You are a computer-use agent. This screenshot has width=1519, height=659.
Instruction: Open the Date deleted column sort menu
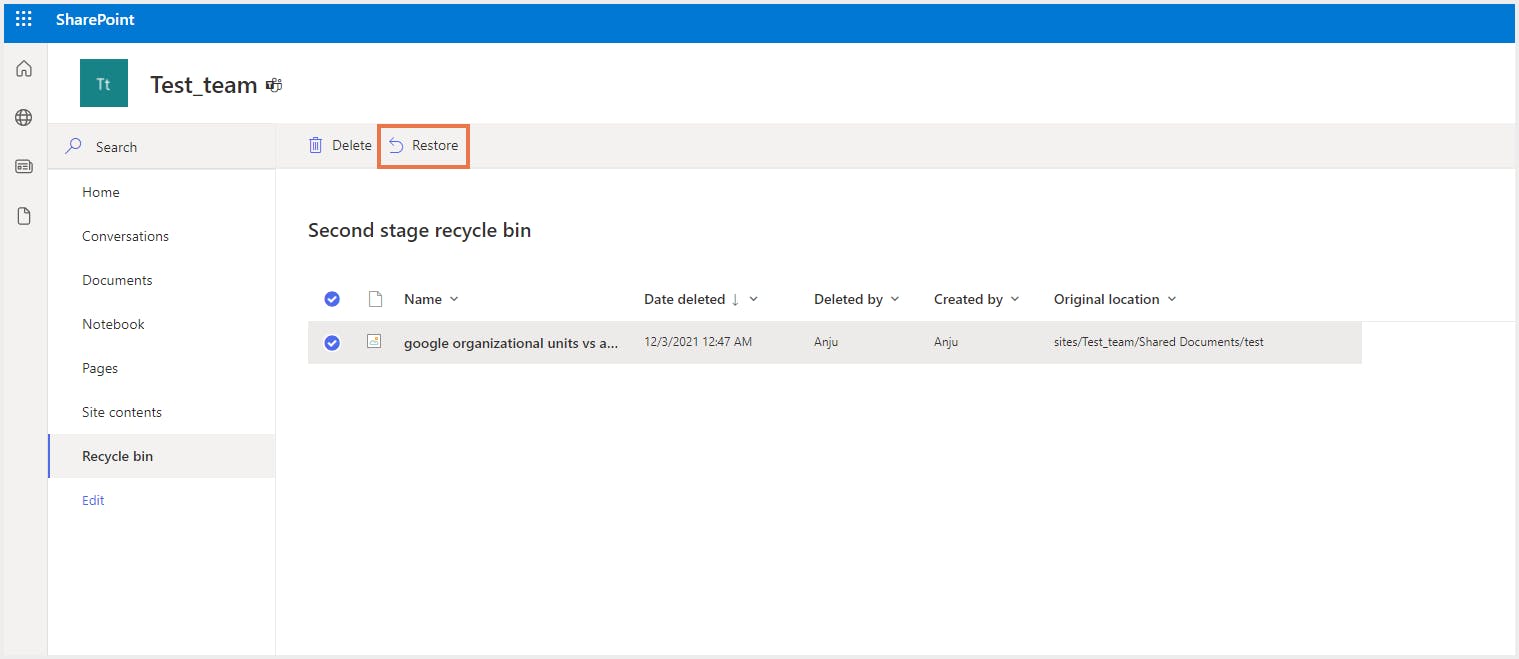coord(754,299)
